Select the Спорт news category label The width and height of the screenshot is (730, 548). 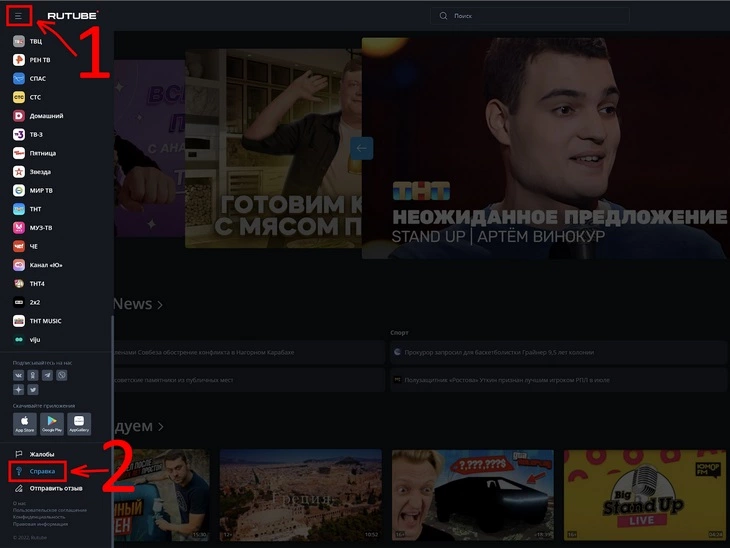pyautogui.click(x=399, y=332)
